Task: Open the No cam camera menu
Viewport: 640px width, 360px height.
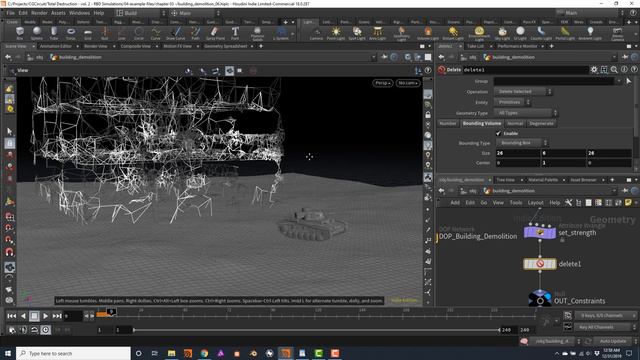Action: point(407,83)
